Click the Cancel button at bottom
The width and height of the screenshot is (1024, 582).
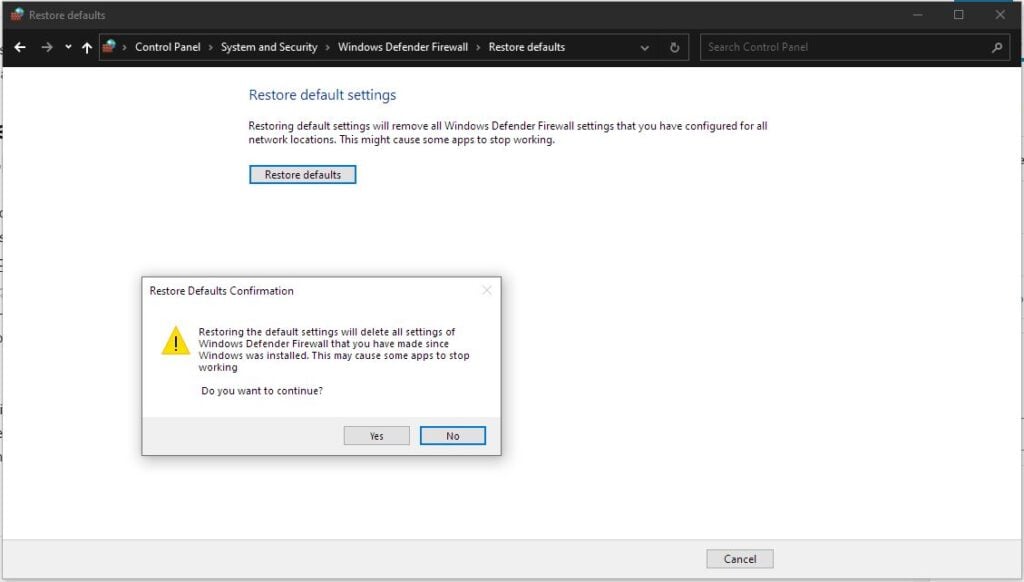(739, 559)
